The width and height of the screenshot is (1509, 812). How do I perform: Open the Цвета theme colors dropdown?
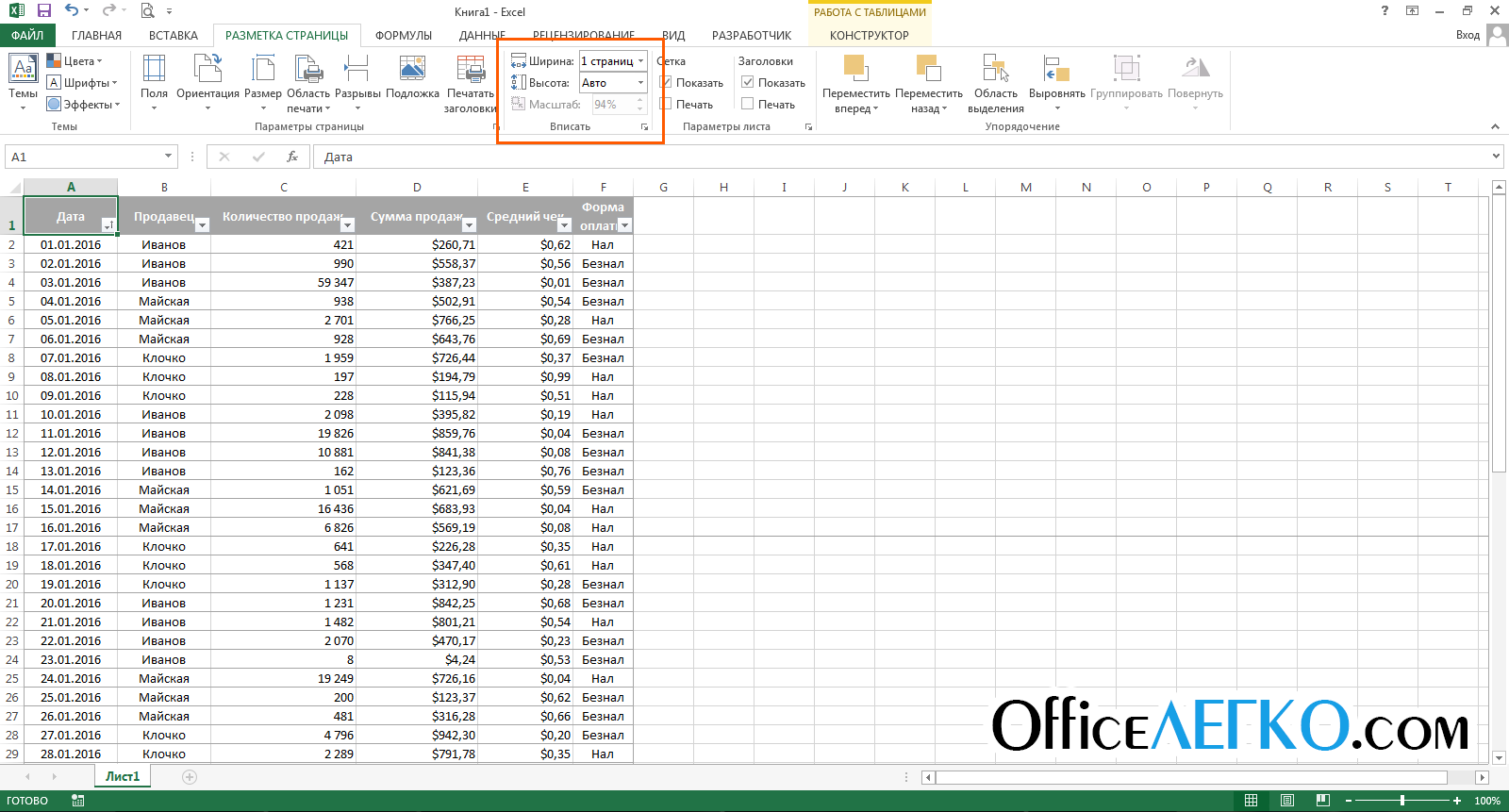coord(75,61)
